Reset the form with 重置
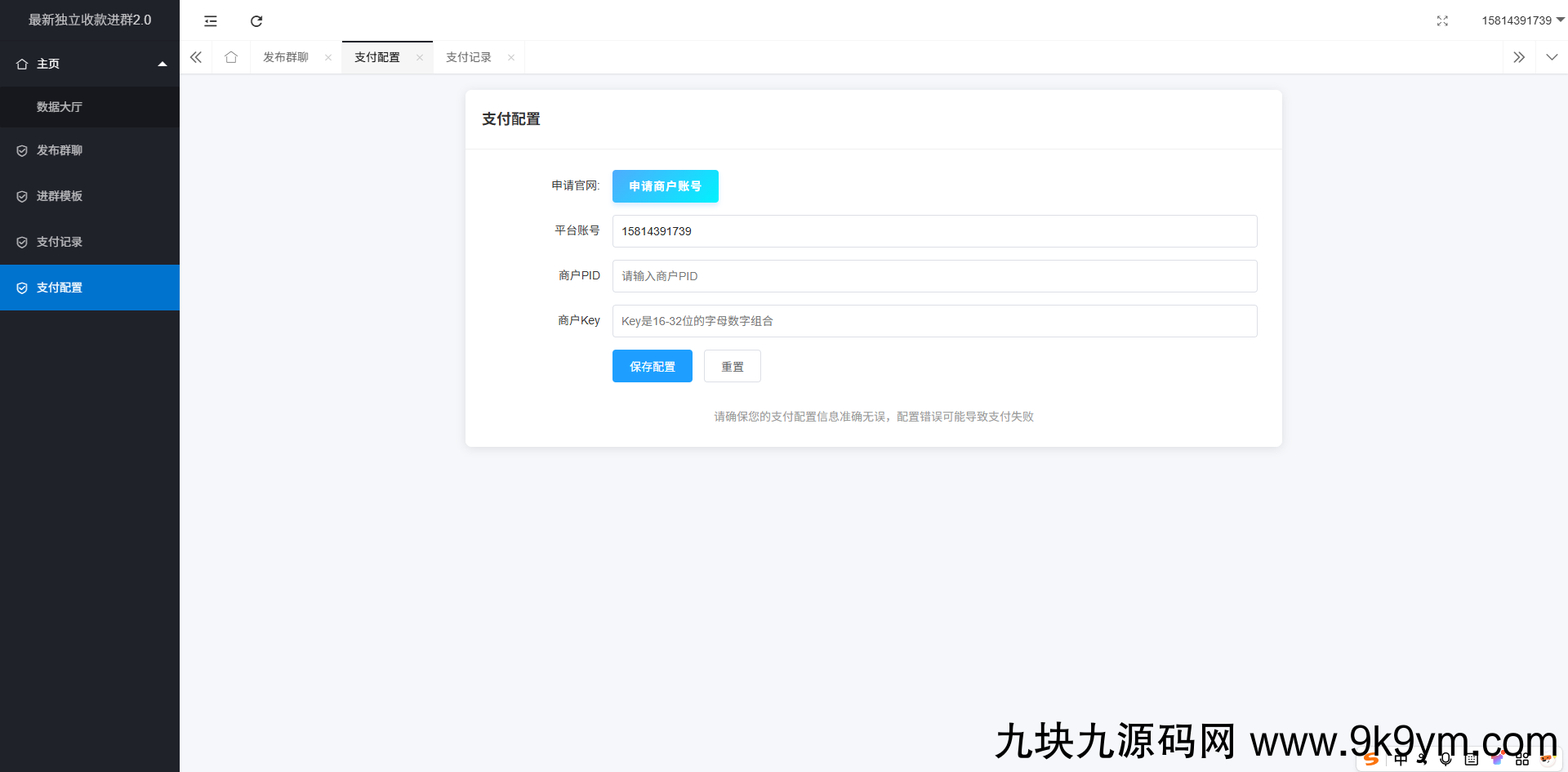Image resolution: width=1568 pixels, height=772 pixels. [x=732, y=366]
